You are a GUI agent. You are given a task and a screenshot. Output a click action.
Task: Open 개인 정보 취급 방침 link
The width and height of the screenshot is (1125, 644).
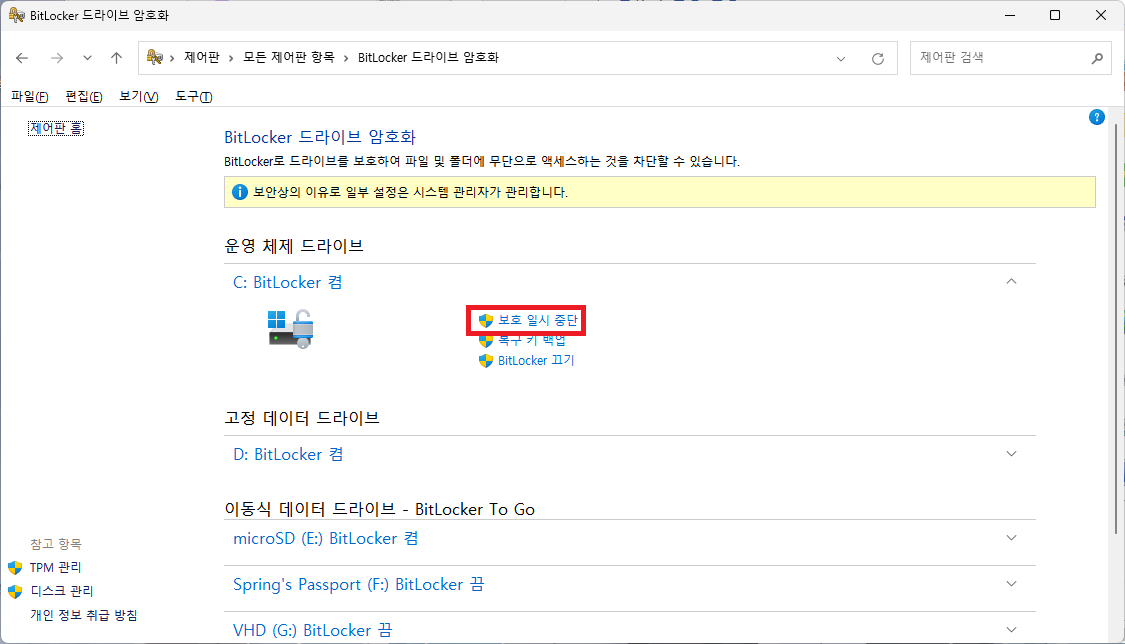coord(83,615)
